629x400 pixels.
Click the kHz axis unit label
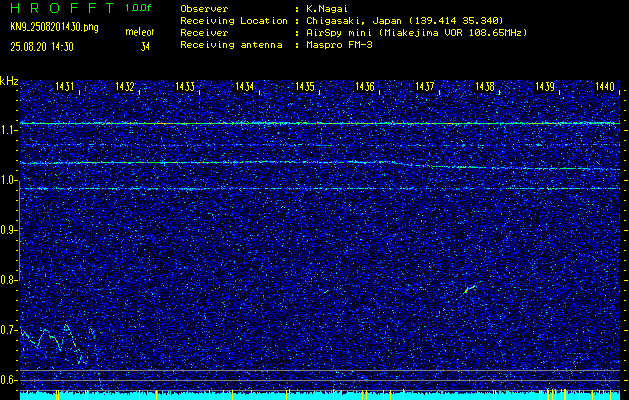[x=9, y=81]
